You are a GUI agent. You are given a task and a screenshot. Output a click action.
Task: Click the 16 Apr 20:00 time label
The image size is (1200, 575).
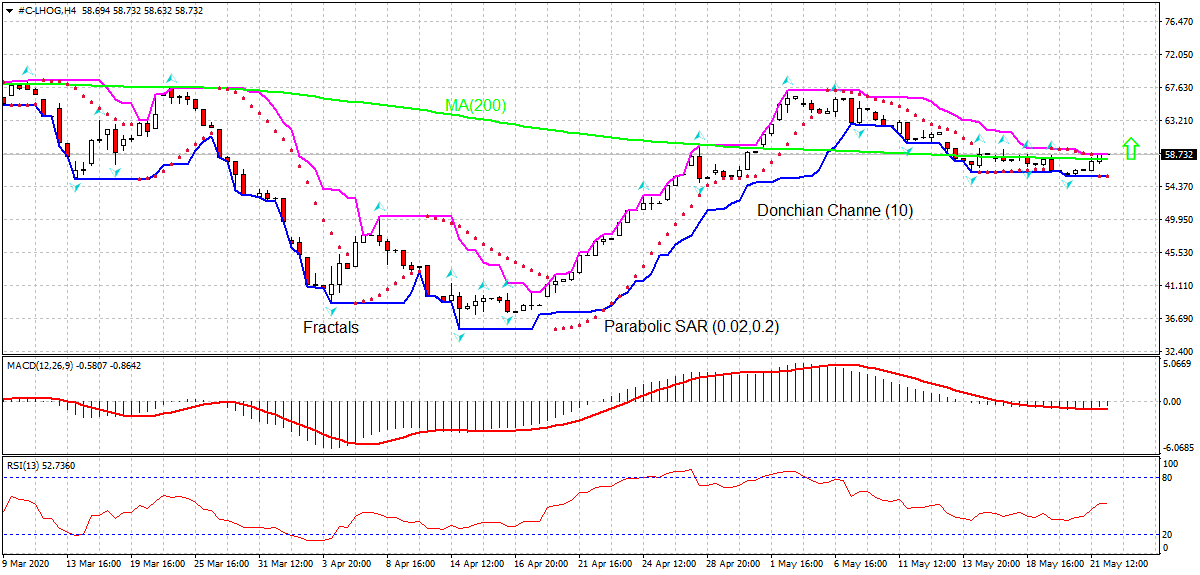click(x=541, y=564)
